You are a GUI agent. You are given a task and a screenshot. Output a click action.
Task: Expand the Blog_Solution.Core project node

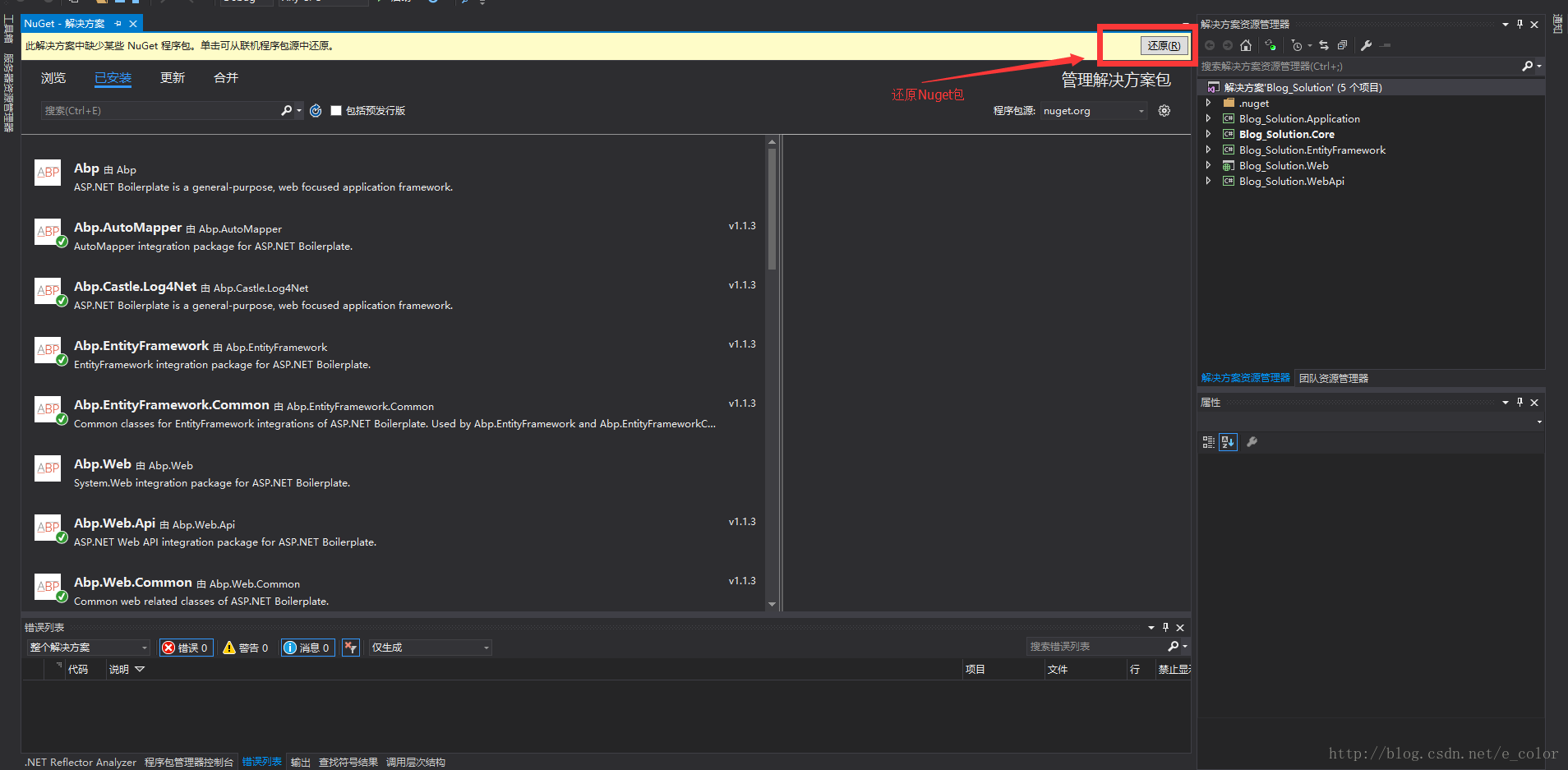(1208, 135)
